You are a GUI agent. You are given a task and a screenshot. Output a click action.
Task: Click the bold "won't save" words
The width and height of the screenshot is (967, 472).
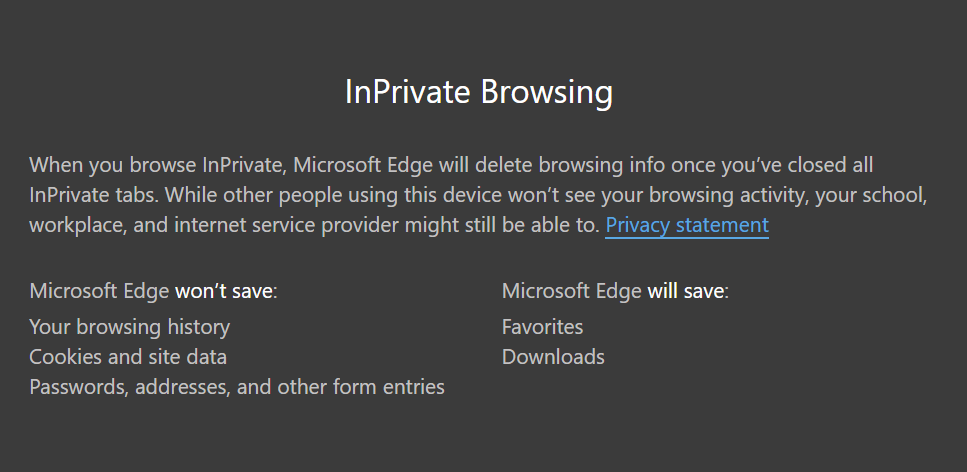[224, 292]
